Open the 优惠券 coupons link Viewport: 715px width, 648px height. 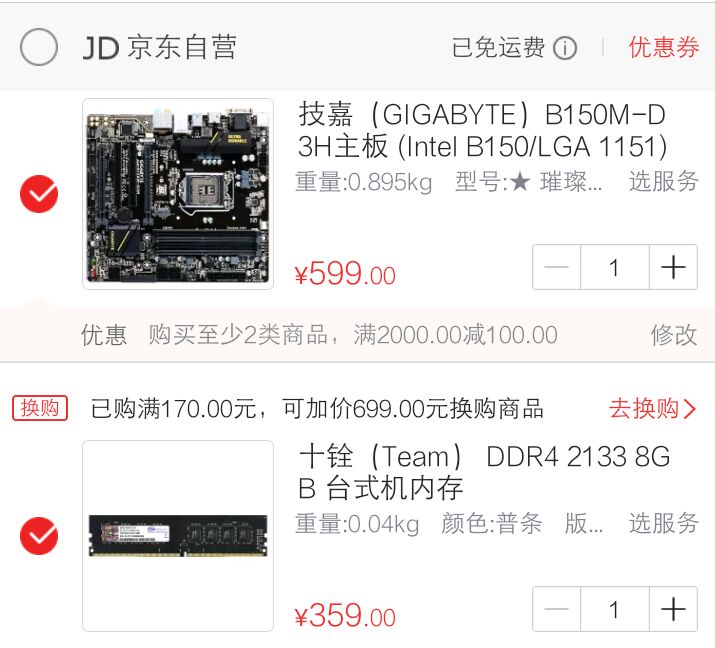pos(664,47)
